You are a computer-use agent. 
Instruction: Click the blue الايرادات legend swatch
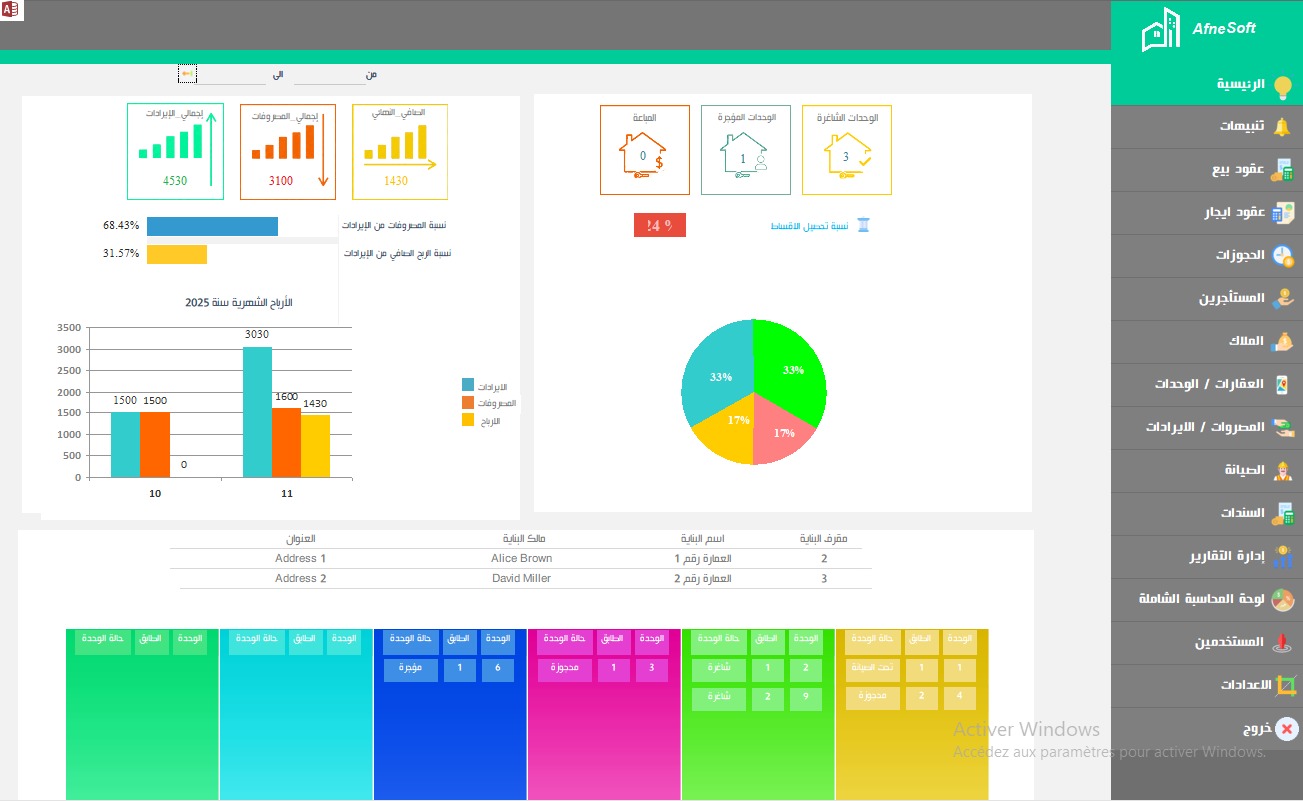(468, 385)
